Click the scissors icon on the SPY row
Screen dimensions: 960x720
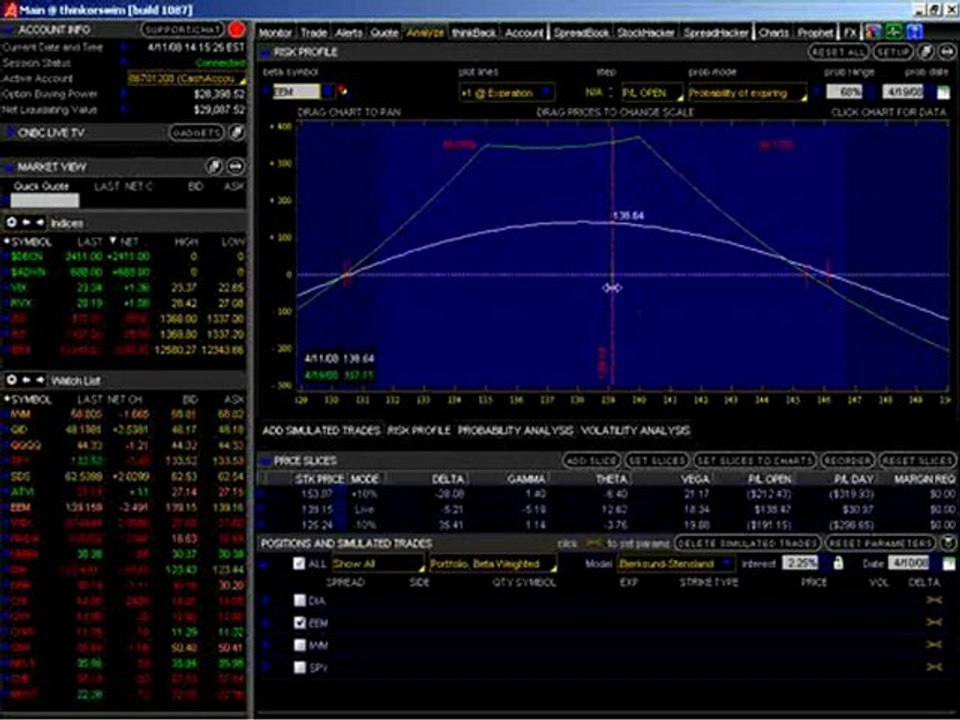934,667
